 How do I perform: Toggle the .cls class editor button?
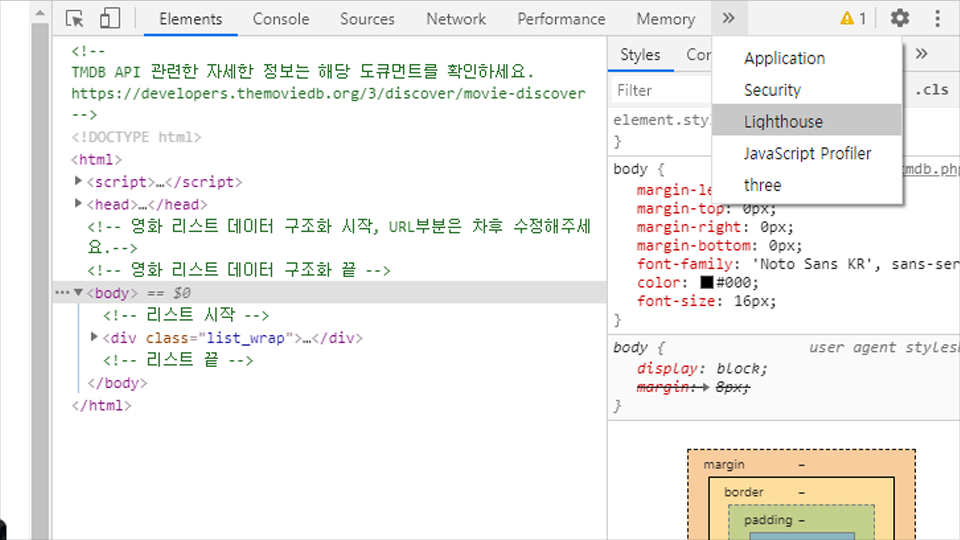[931, 89]
